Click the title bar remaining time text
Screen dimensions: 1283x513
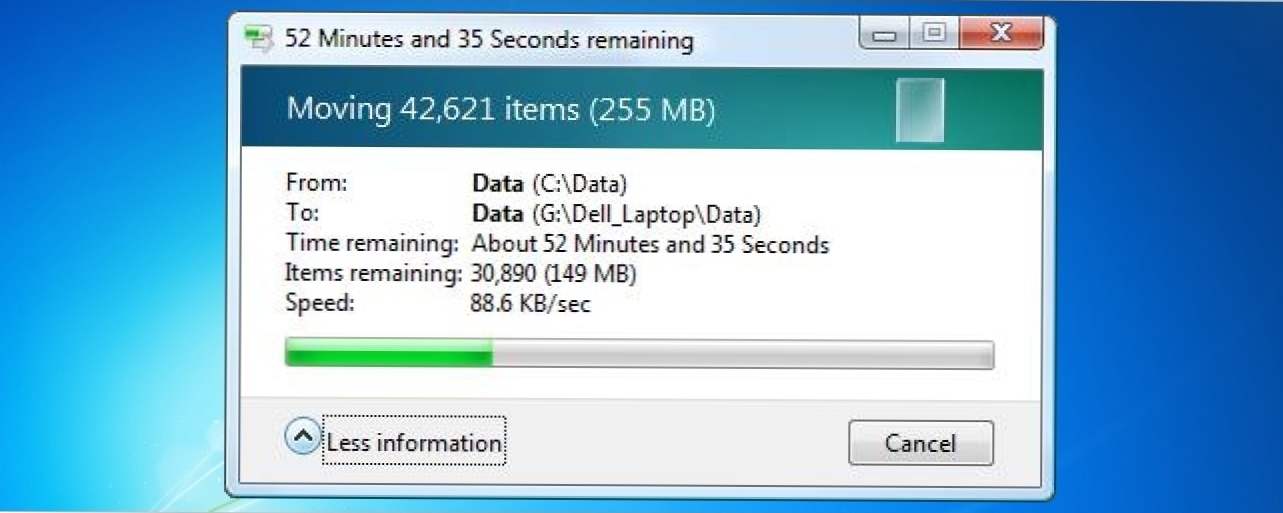click(x=489, y=40)
